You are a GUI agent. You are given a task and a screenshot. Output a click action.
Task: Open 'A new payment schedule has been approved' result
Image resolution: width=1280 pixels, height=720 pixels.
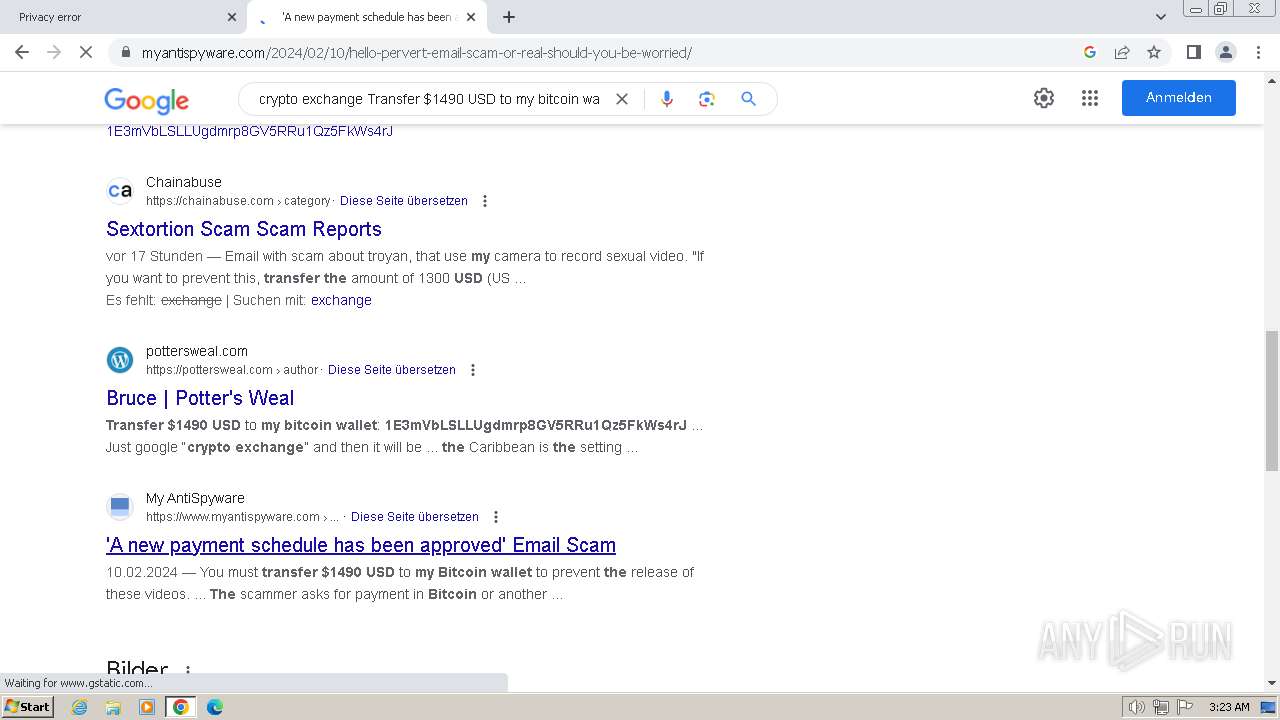(361, 545)
